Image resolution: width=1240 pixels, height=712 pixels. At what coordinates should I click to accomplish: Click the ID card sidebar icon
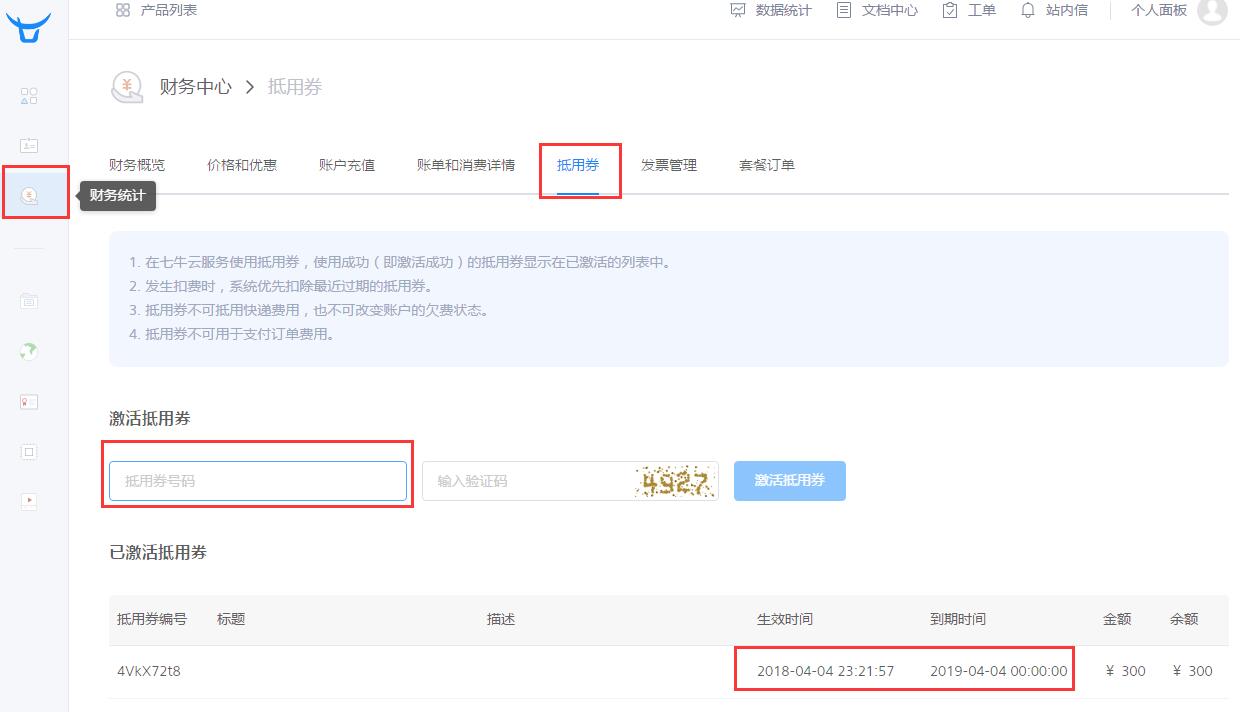click(x=29, y=146)
